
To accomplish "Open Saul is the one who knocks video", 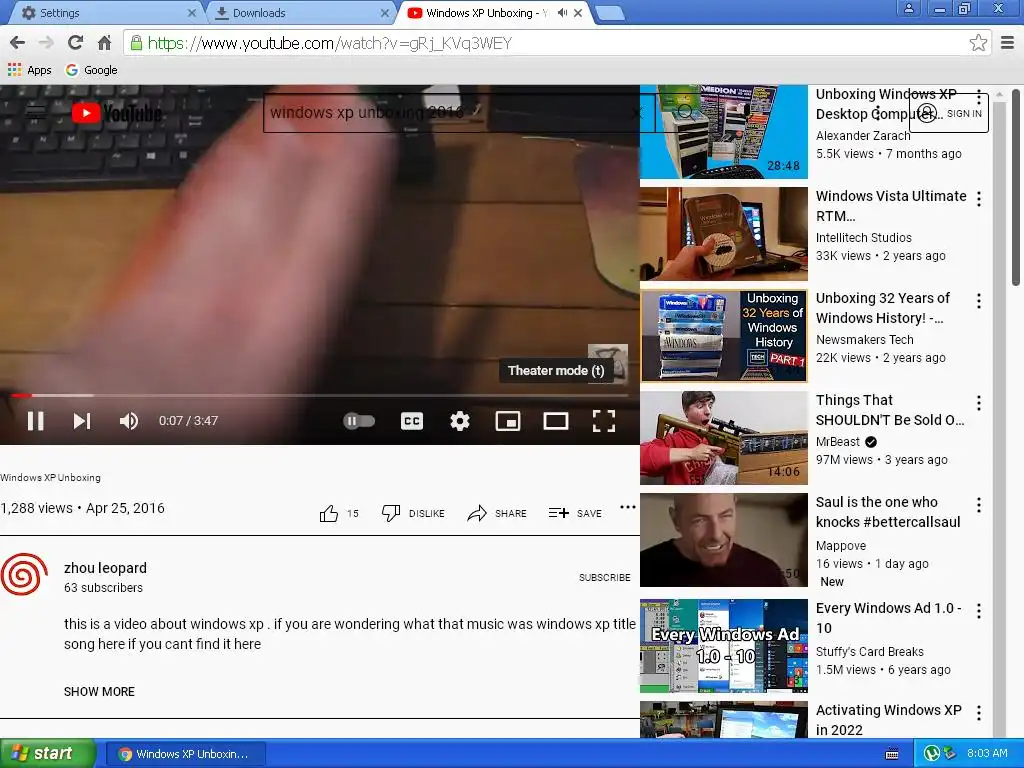I will coord(724,540).
